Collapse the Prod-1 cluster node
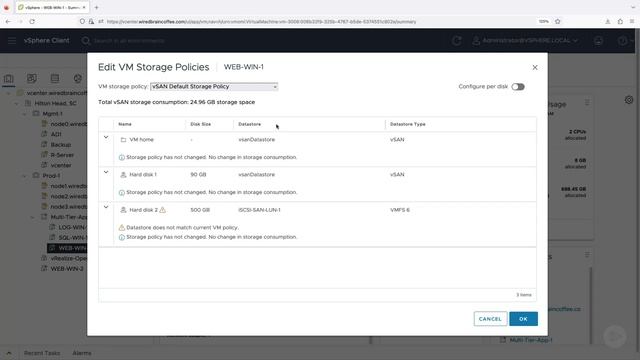This screenshot has width=640, height=360. pyautogui.click(x=24, y=176)
